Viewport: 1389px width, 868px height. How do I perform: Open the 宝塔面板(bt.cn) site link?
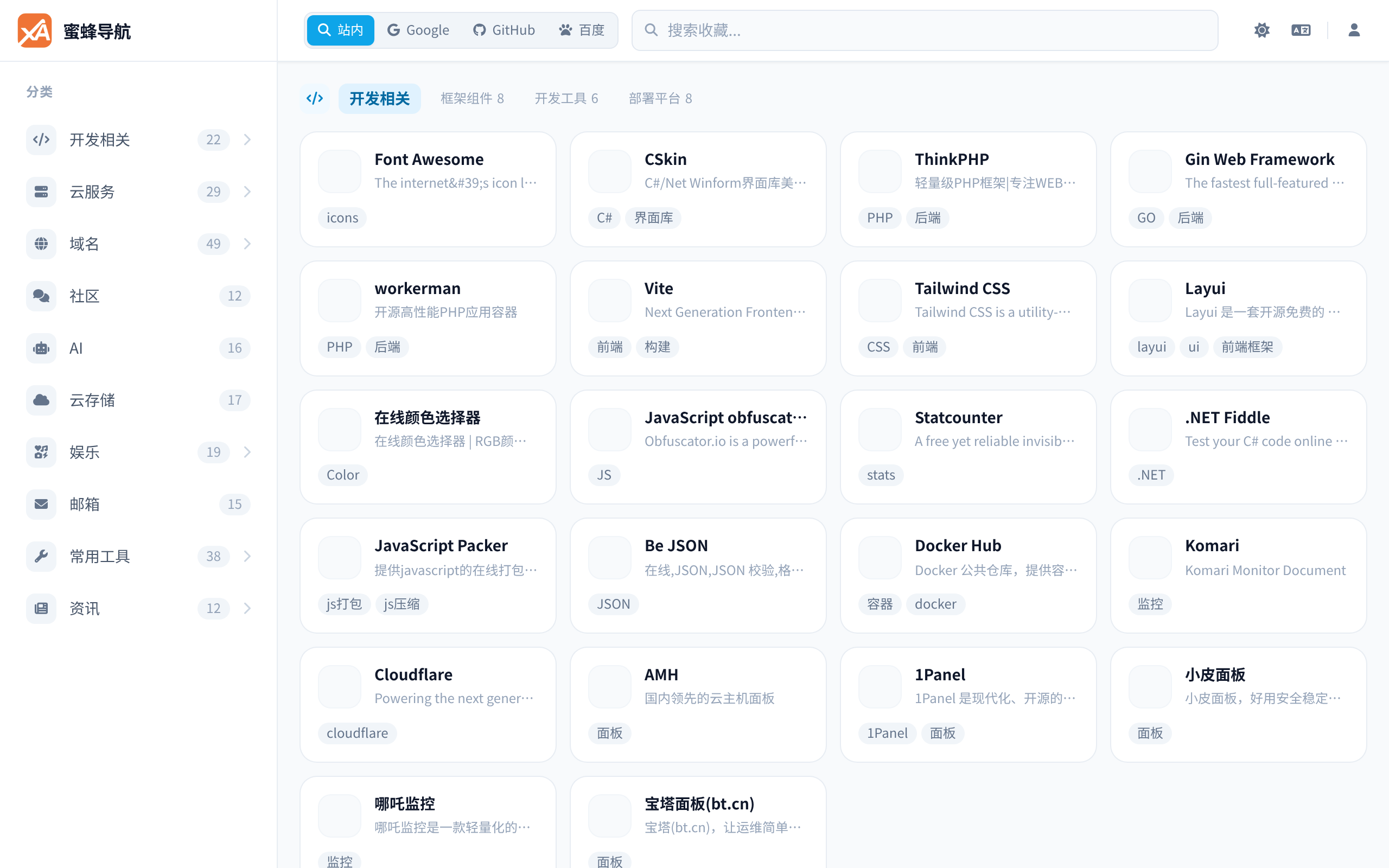(698, 822)
